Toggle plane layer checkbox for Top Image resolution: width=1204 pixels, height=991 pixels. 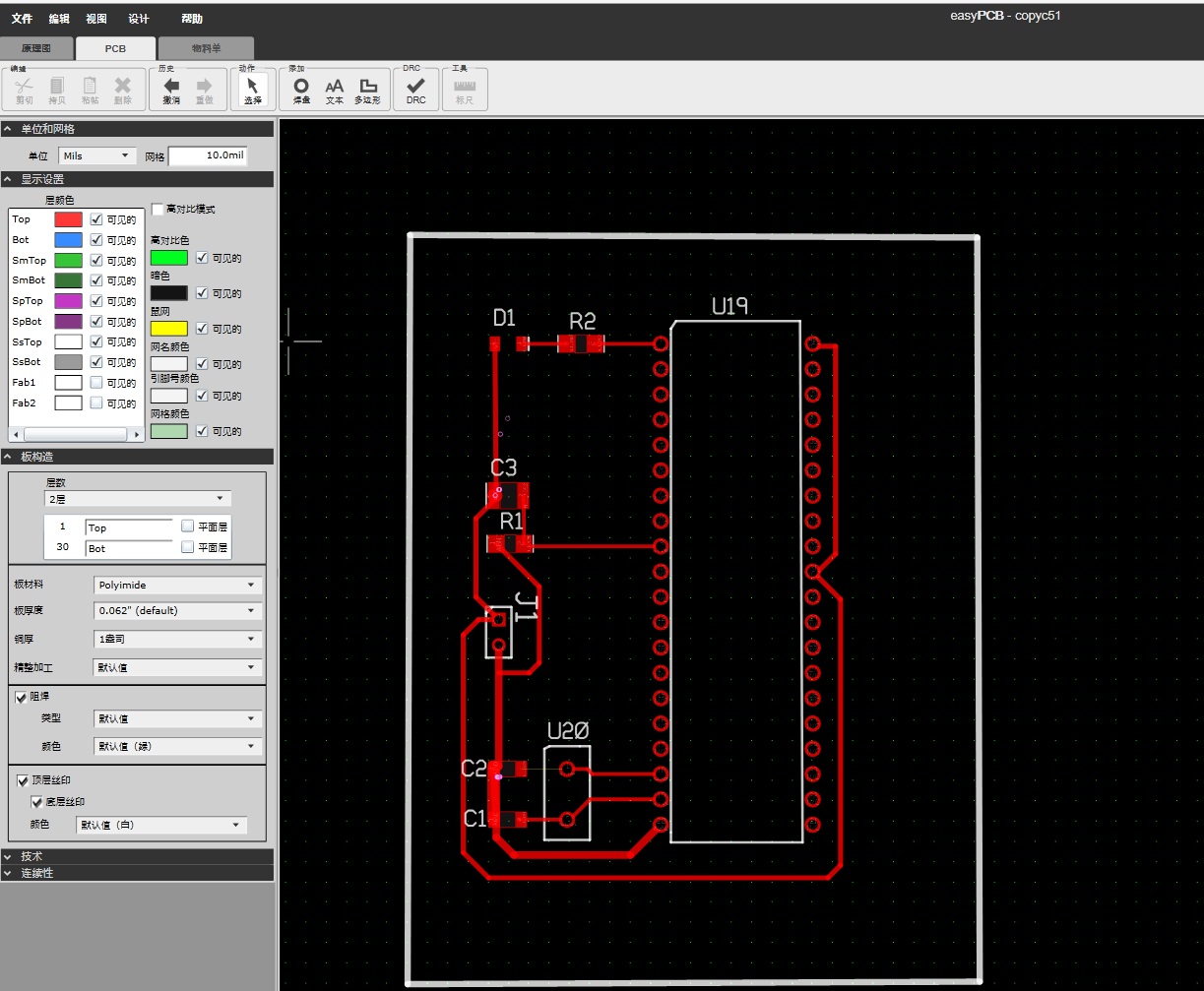point(188,526)
